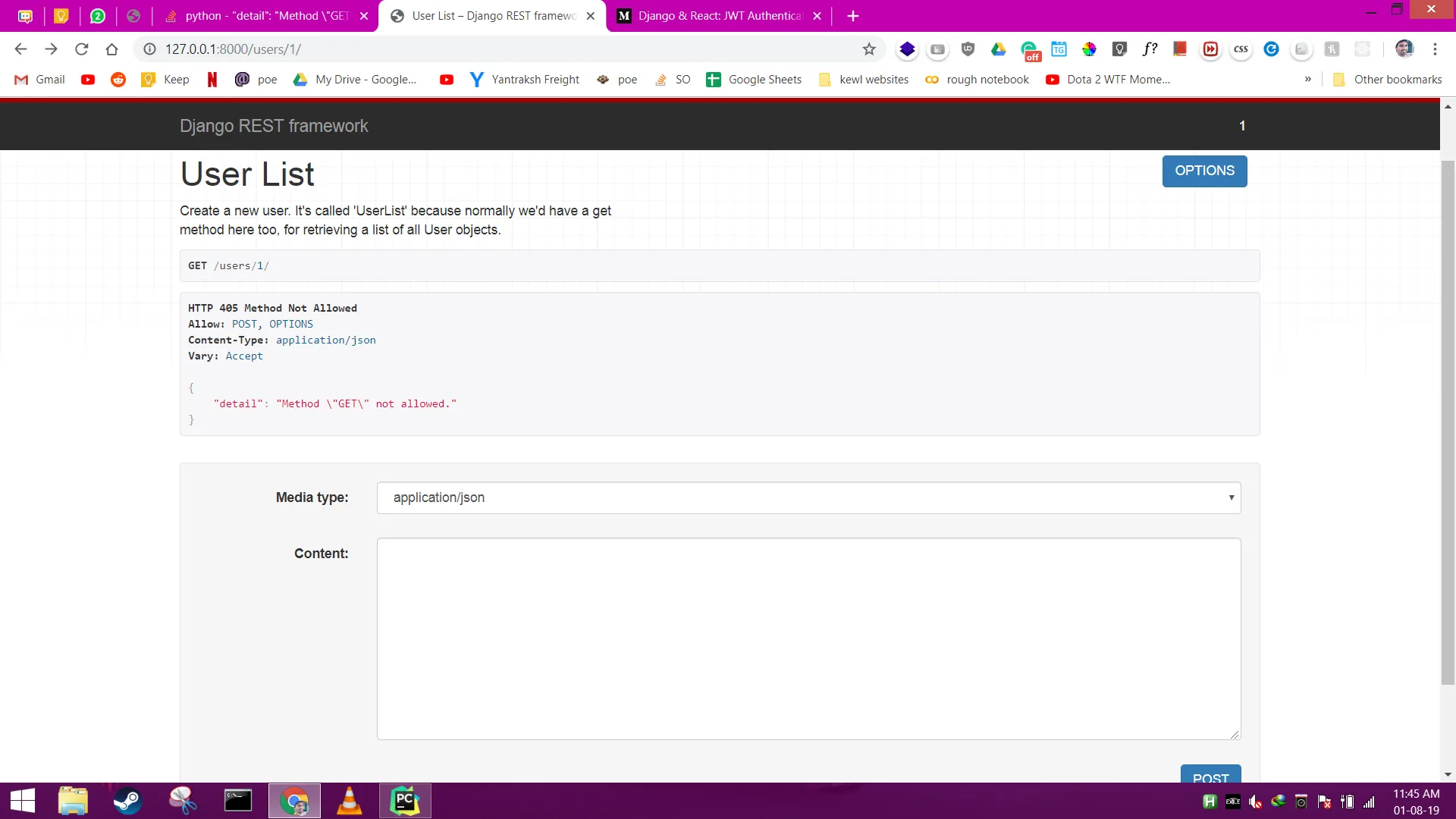The width and height of the screenshot is (1456, 819).
Task: Open the Media type dropdown
Action: pyautogui.click(x=808, y=497)
